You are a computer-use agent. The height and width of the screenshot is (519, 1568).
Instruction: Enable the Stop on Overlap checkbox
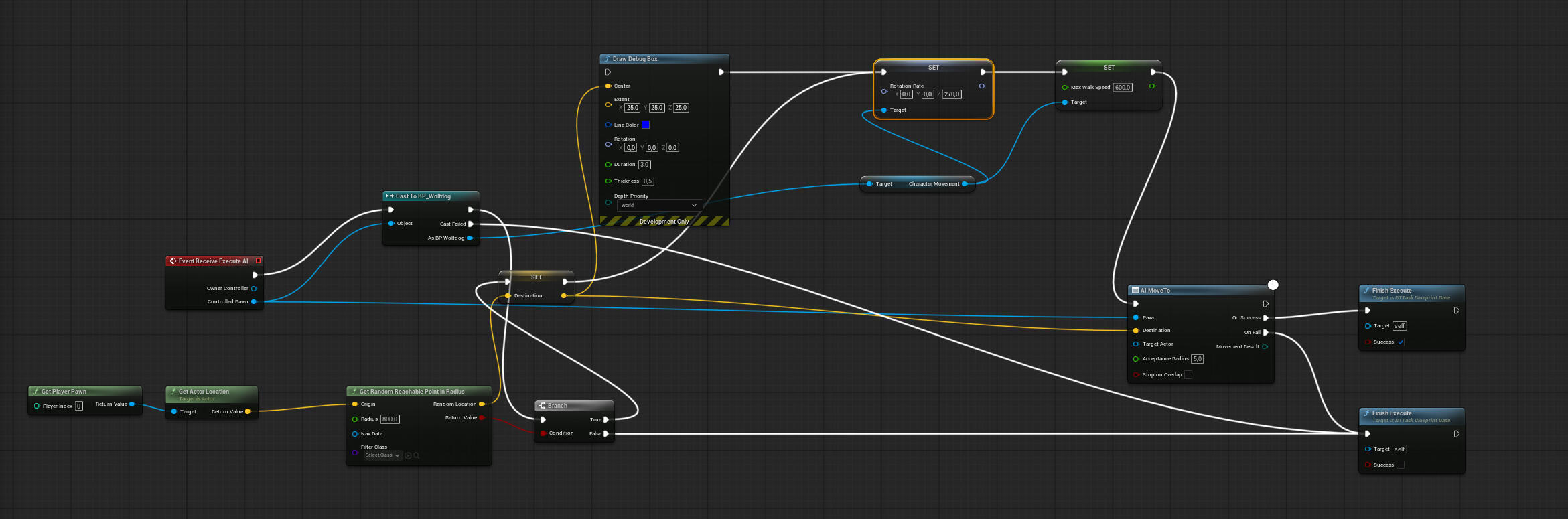point(1188,375)
